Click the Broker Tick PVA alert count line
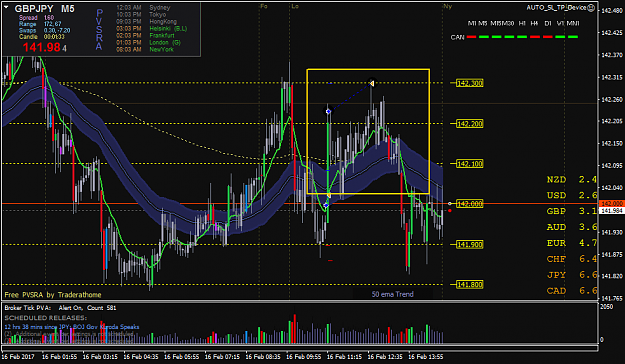Image resolution: width=625 pixels, height=364 pixels. (x=60, y=308)
